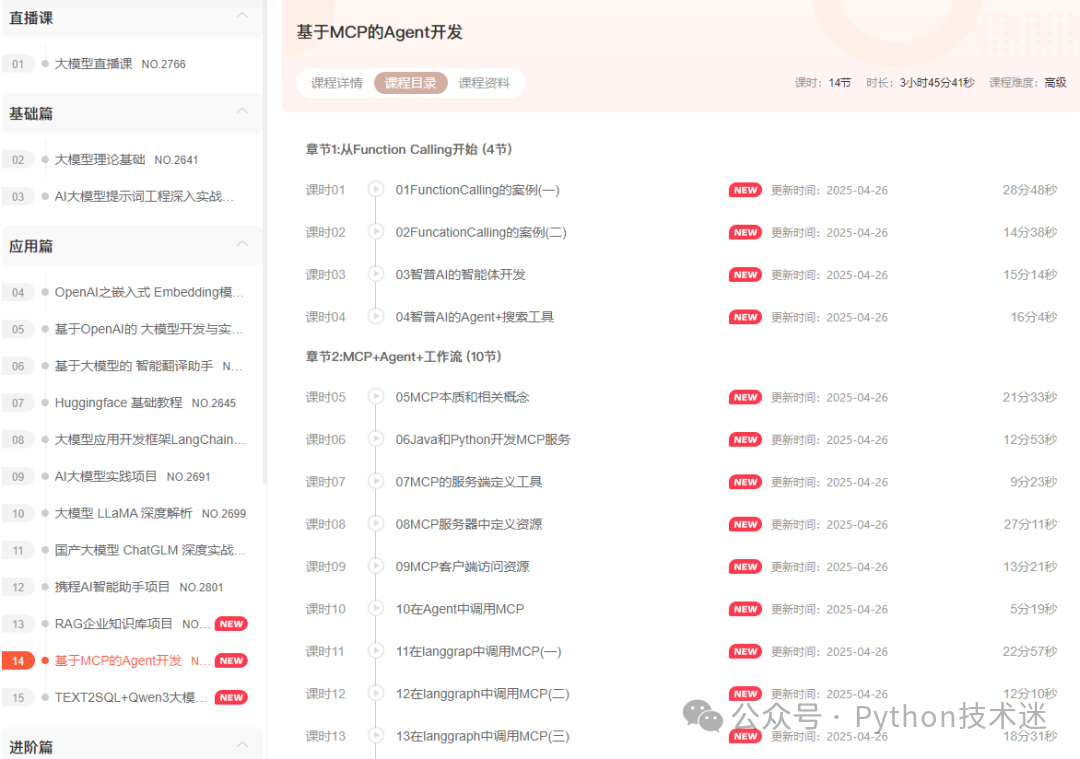1080x759 pixels.
Task: Open course AI大模型提示词工程深入实战
Action: point(144,196)
